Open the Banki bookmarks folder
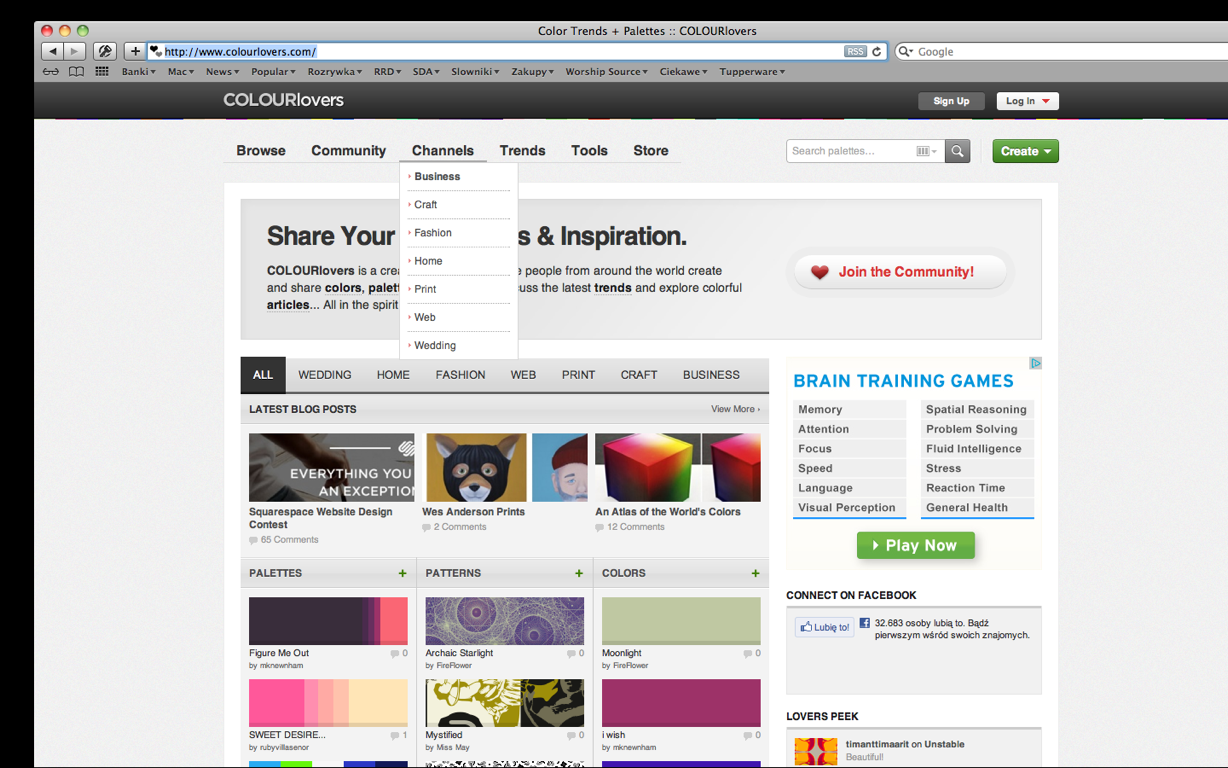This screenshot has width=1228, height=768. click(x=139, y=72)
